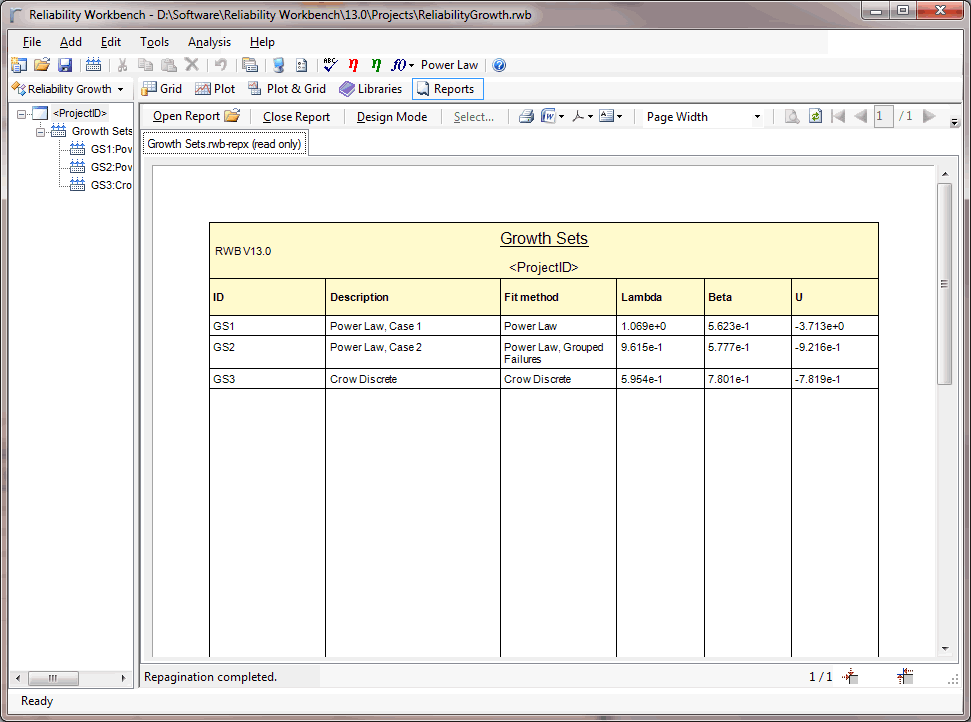Open the Page Width zoom dropdown

point(756,117)
